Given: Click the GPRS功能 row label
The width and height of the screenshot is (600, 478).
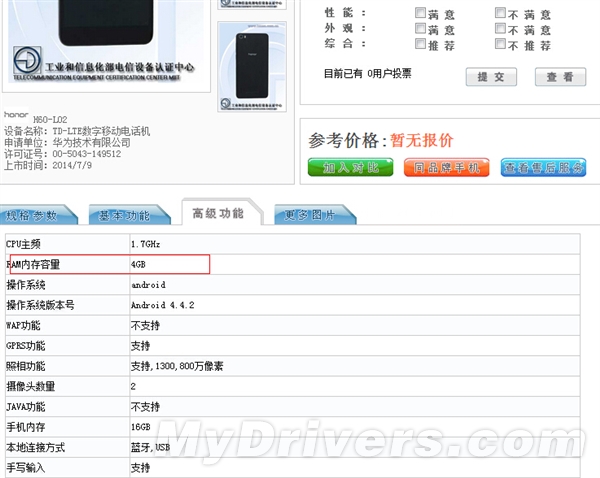Looking at the screenshot, I should tap(26, 346).
